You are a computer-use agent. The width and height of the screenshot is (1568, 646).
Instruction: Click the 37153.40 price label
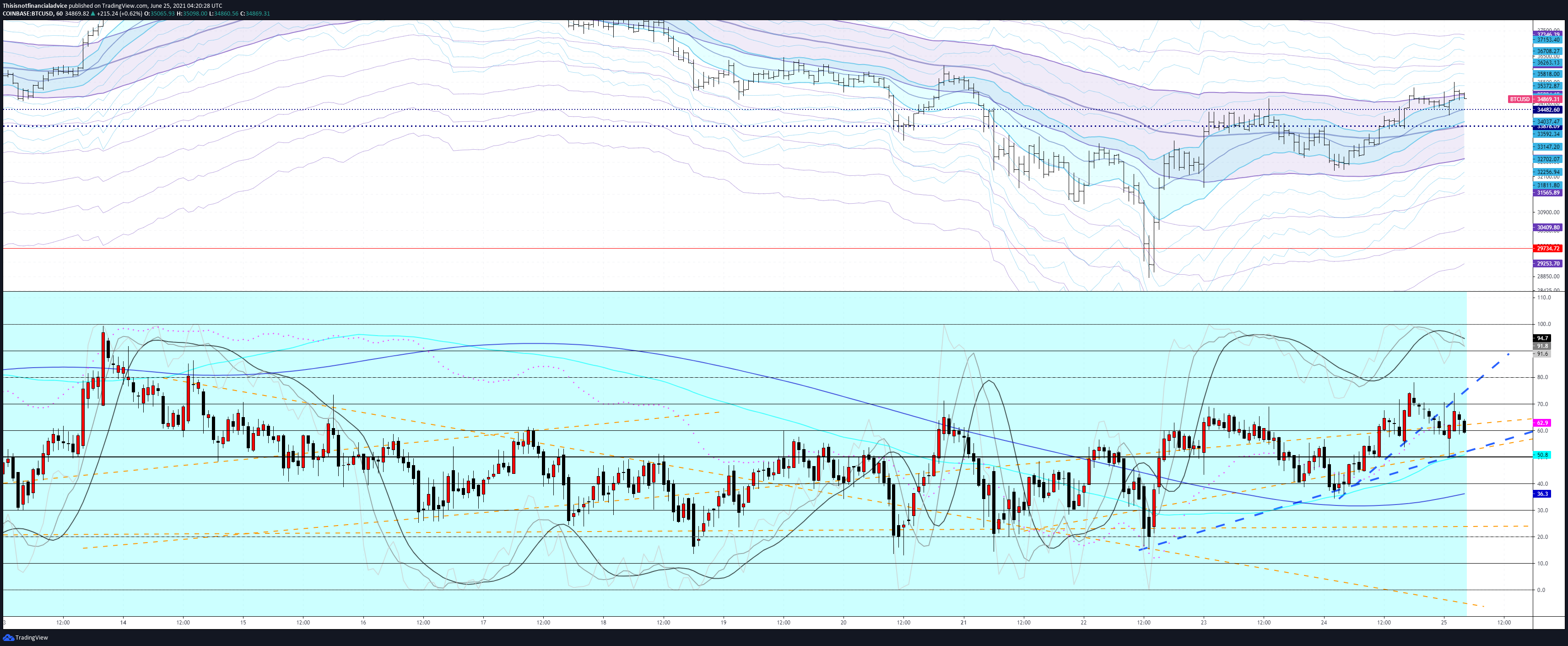pos(1548,39)
